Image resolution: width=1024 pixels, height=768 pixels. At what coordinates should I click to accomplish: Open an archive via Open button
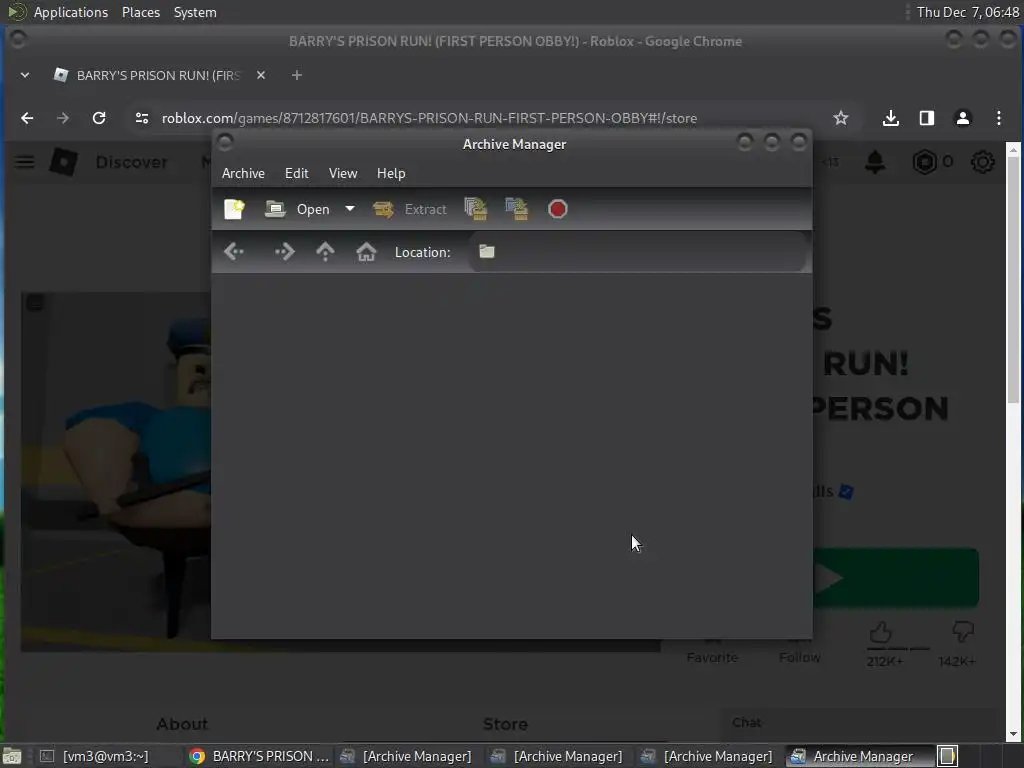pos(297,209)
